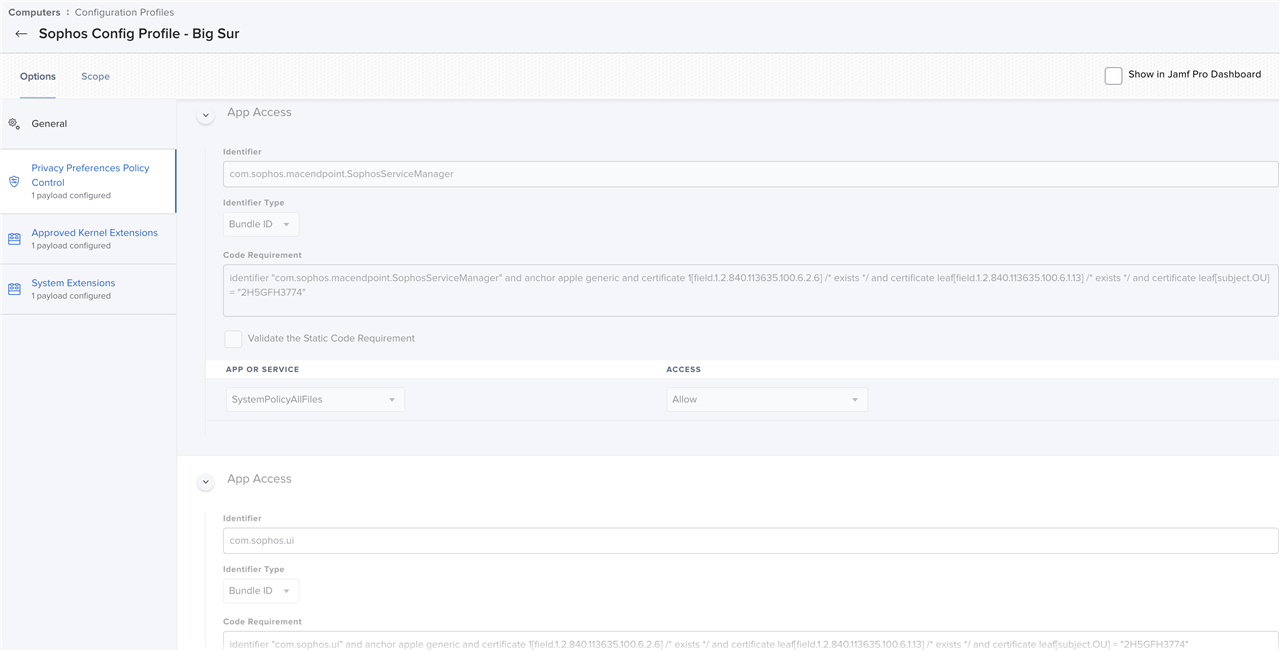Click the General gear icon in sidebar
Image resolution: width=1280 pixels, height=651 pixels.
(14, 124)
